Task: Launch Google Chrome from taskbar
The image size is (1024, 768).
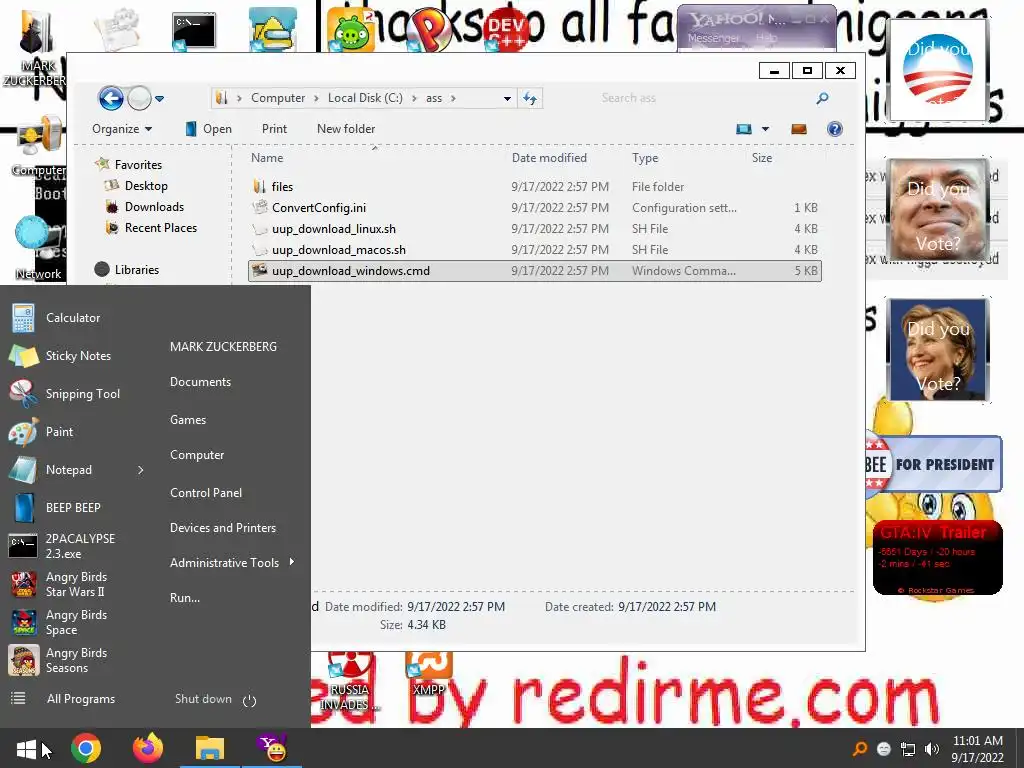Action: pos(86,748)
